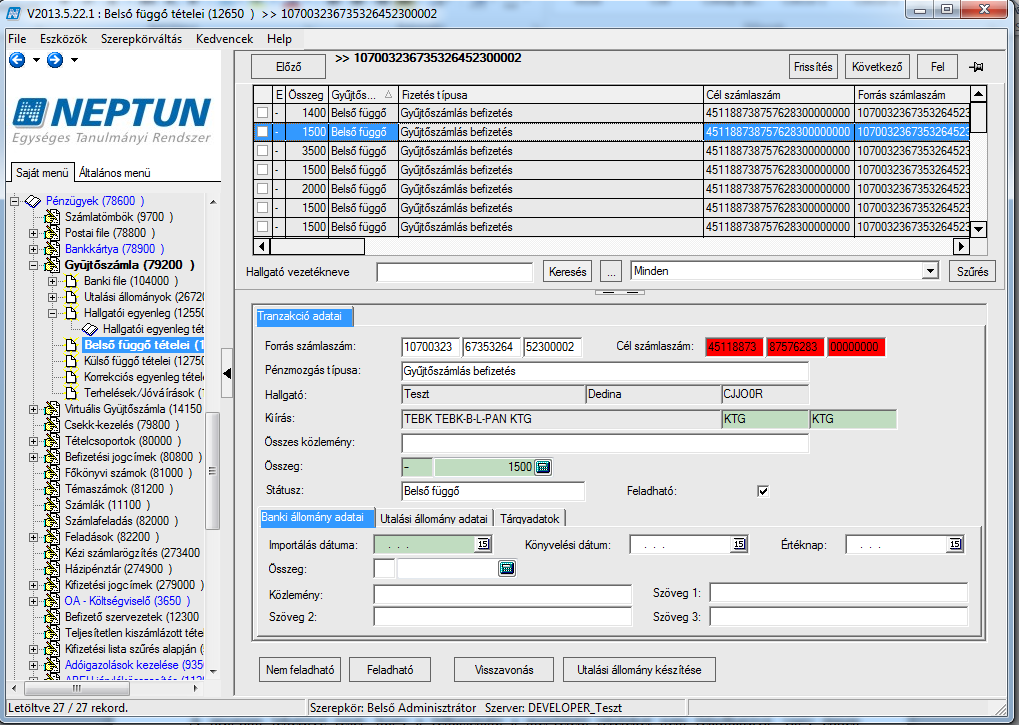Click the Külső függő tételei page icon
1019x725 pixels.
[71, 361]
